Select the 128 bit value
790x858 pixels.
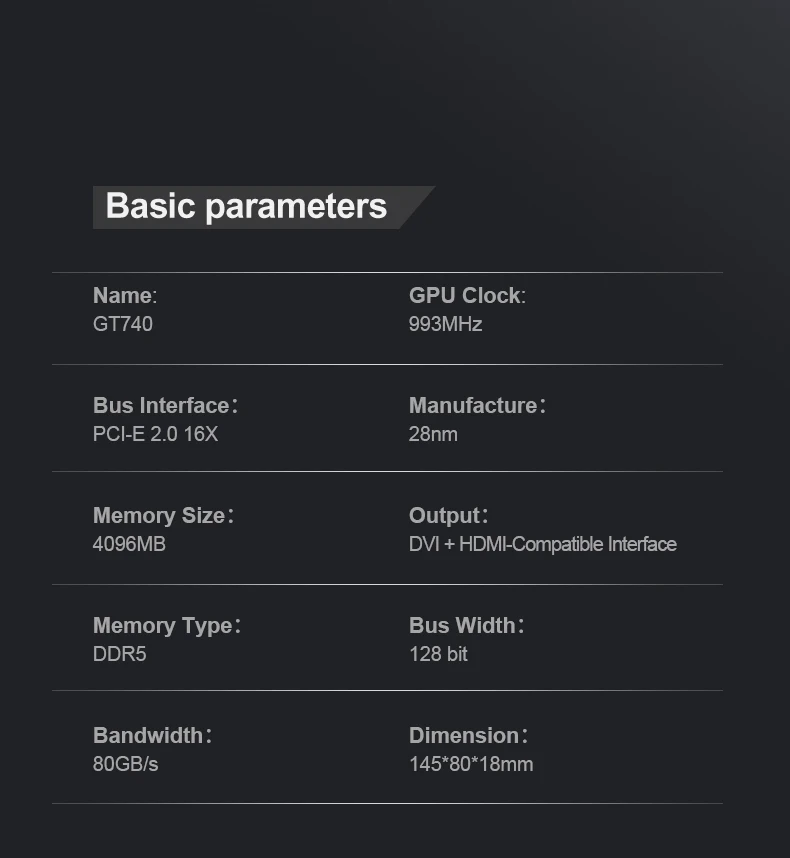(438, 654)
